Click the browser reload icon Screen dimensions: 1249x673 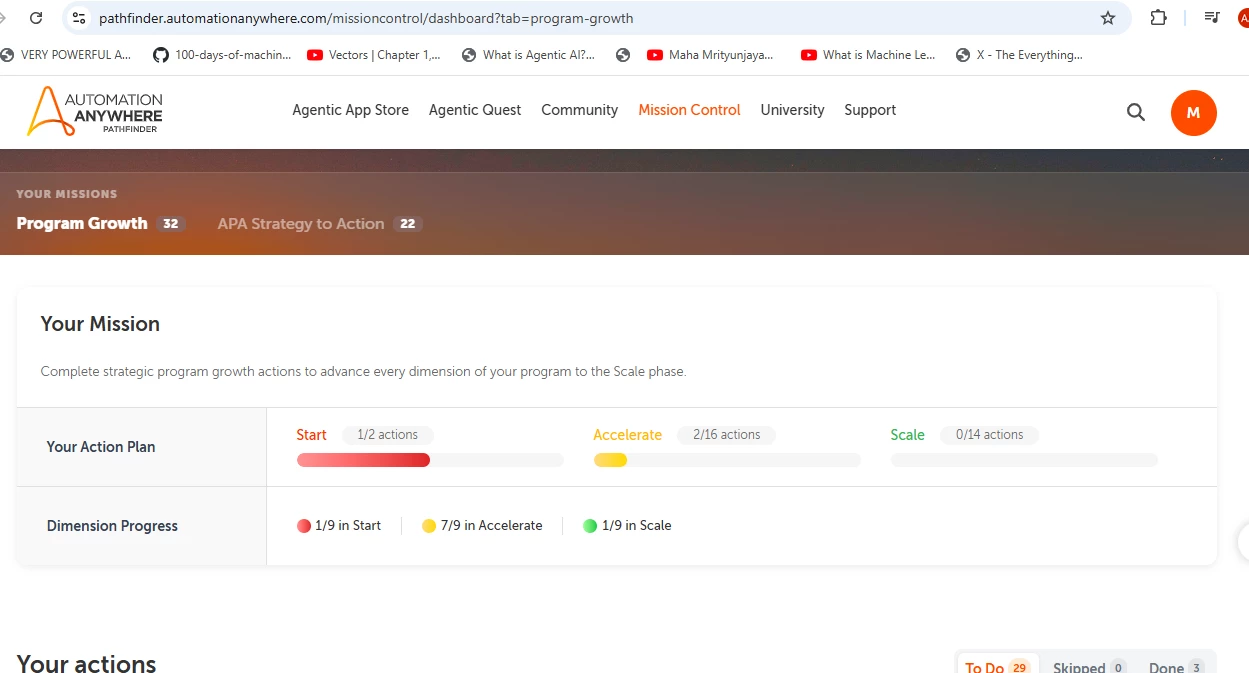point(36,18)
